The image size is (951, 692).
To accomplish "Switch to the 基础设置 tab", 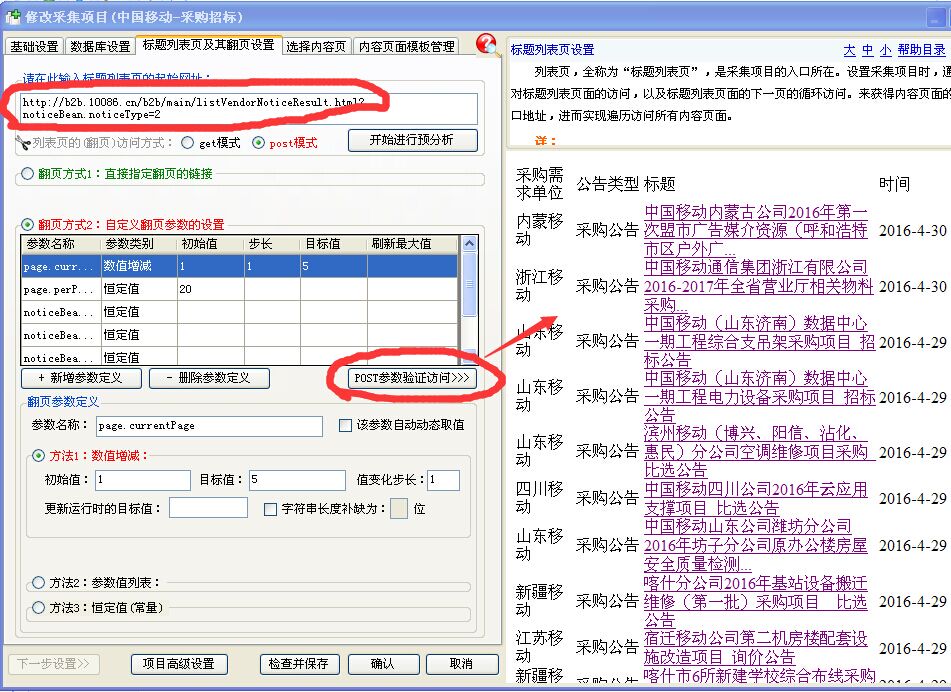I will 34,46.
